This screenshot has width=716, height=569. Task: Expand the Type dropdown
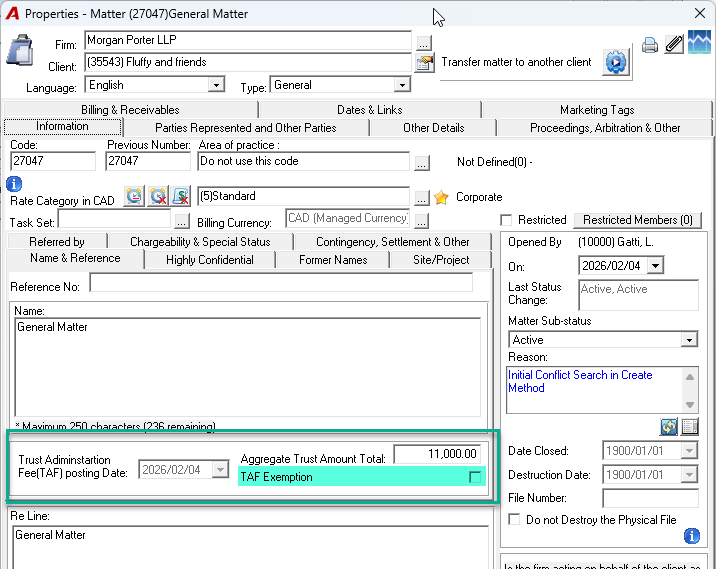click(402, 85)
